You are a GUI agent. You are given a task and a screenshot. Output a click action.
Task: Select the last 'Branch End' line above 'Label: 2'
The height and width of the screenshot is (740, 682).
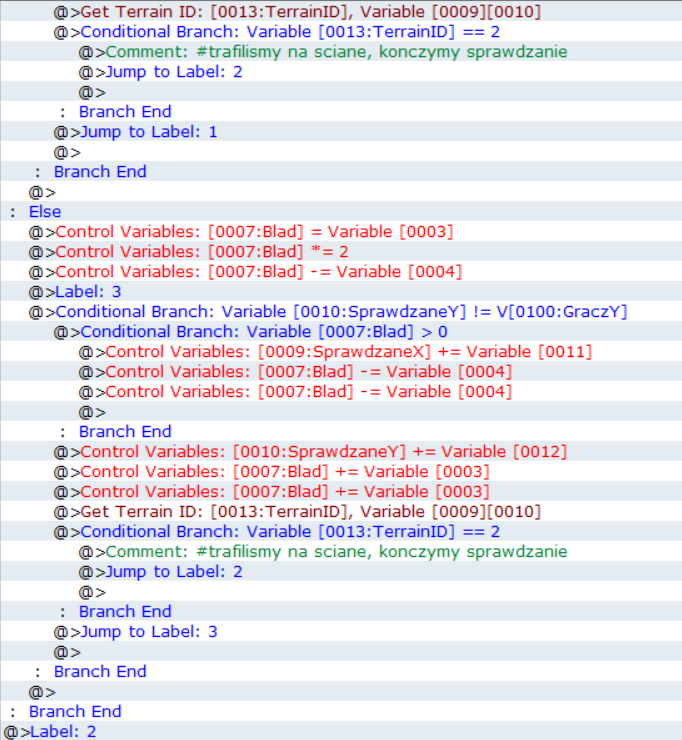pos(341,711)
